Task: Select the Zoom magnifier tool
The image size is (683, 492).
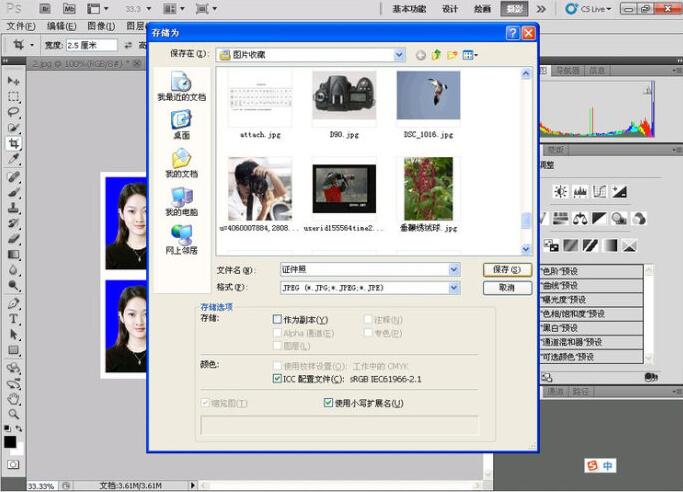Action: click(x=14, y=413)
